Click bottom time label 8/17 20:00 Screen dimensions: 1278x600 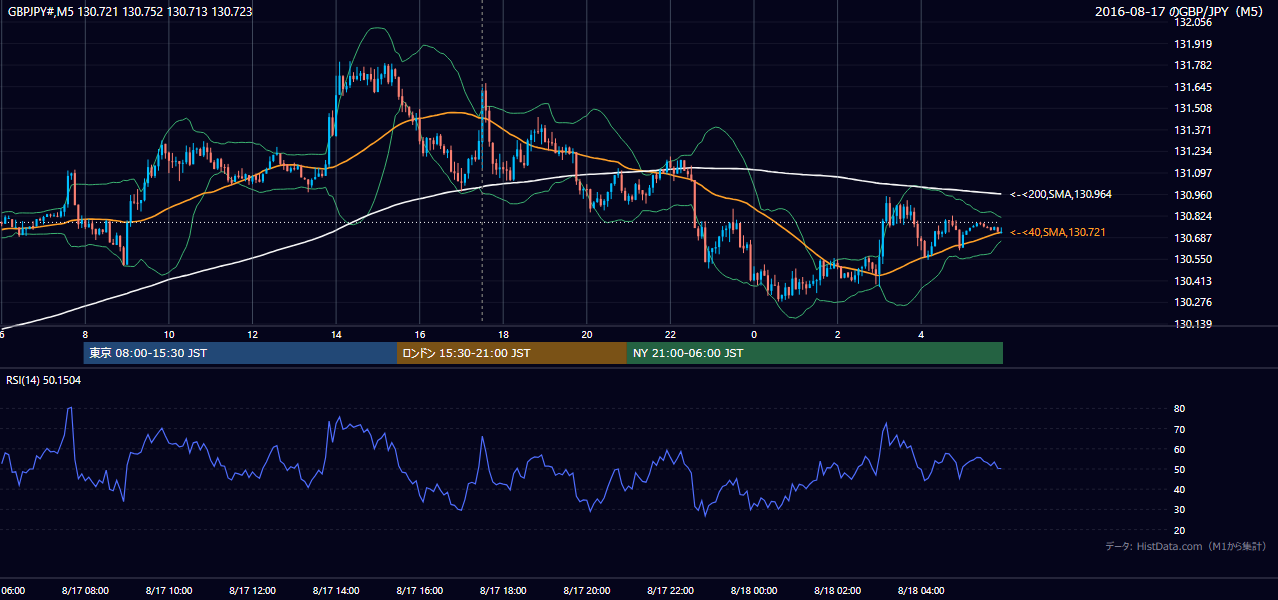[x=587, y=590]
